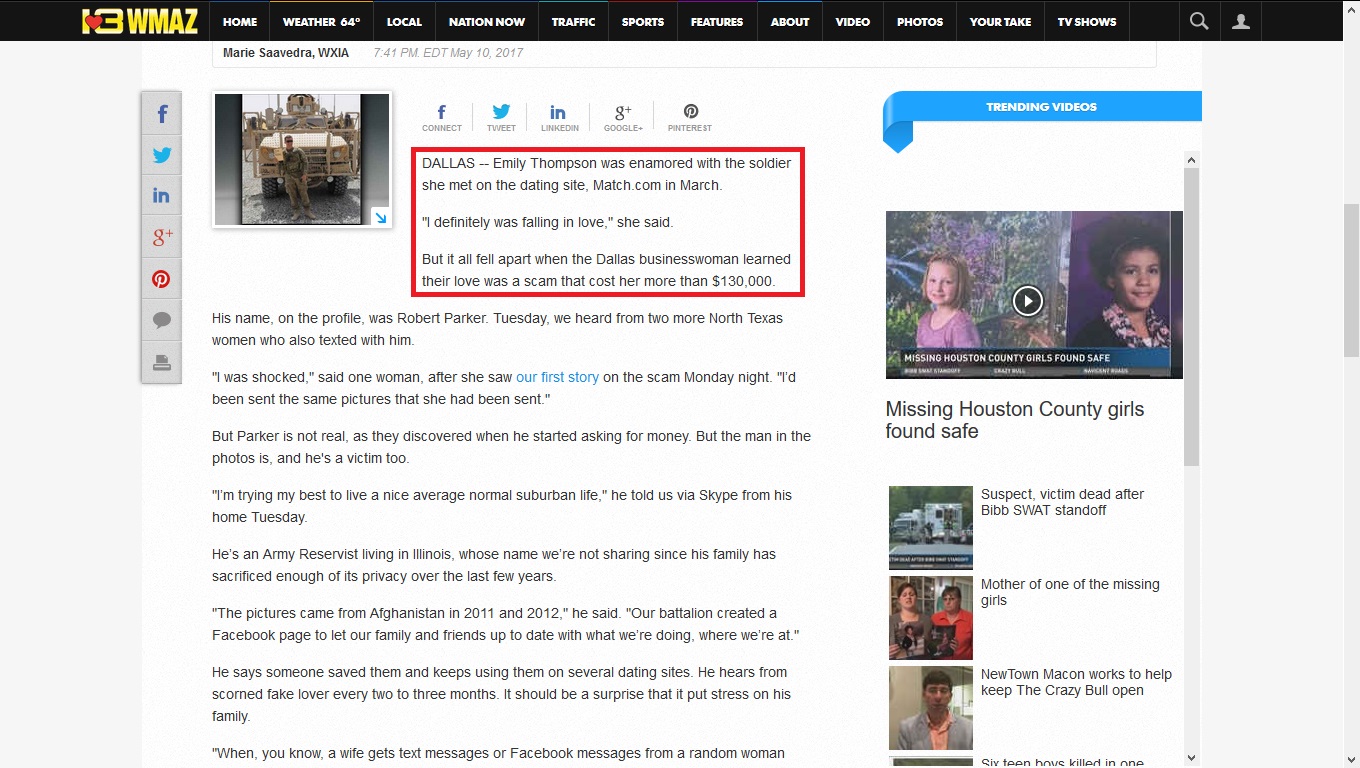1360x768 pixels.
Task: Open the YOUR TAKE menu item
Action: [x=1000, y=21]
